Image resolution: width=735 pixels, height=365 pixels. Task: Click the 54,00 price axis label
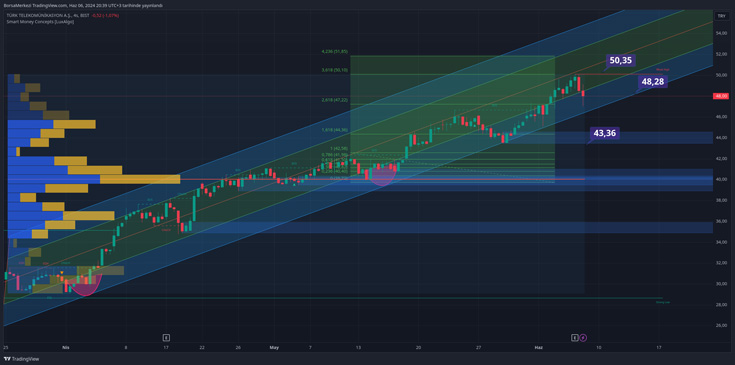(x=720, y=33)
